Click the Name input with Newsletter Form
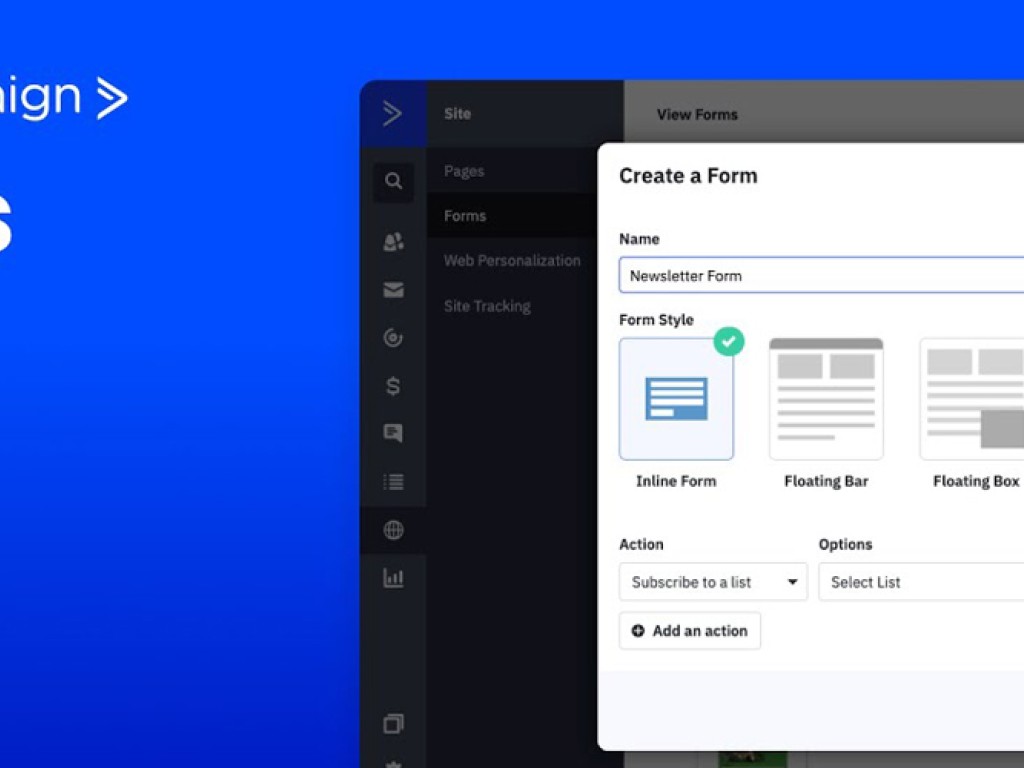Viewport: 1024px width, 768px height. 822,276
